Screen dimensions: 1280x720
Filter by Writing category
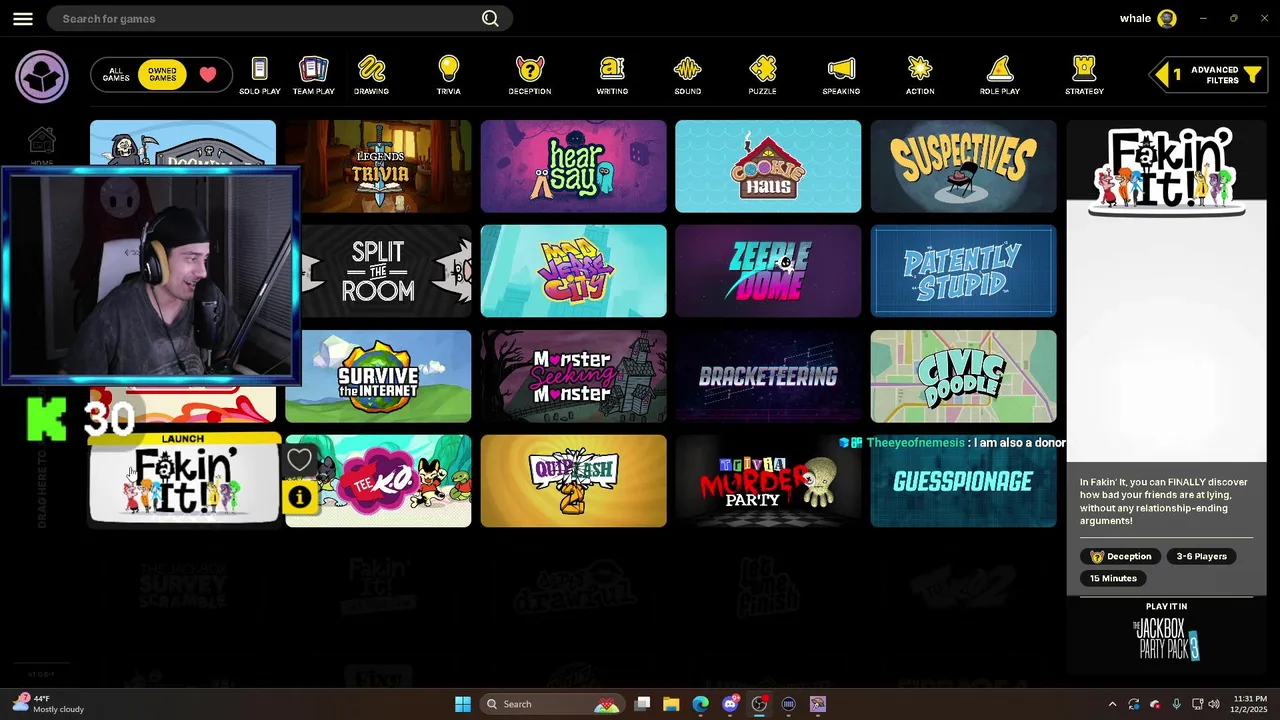click(612, 76)
